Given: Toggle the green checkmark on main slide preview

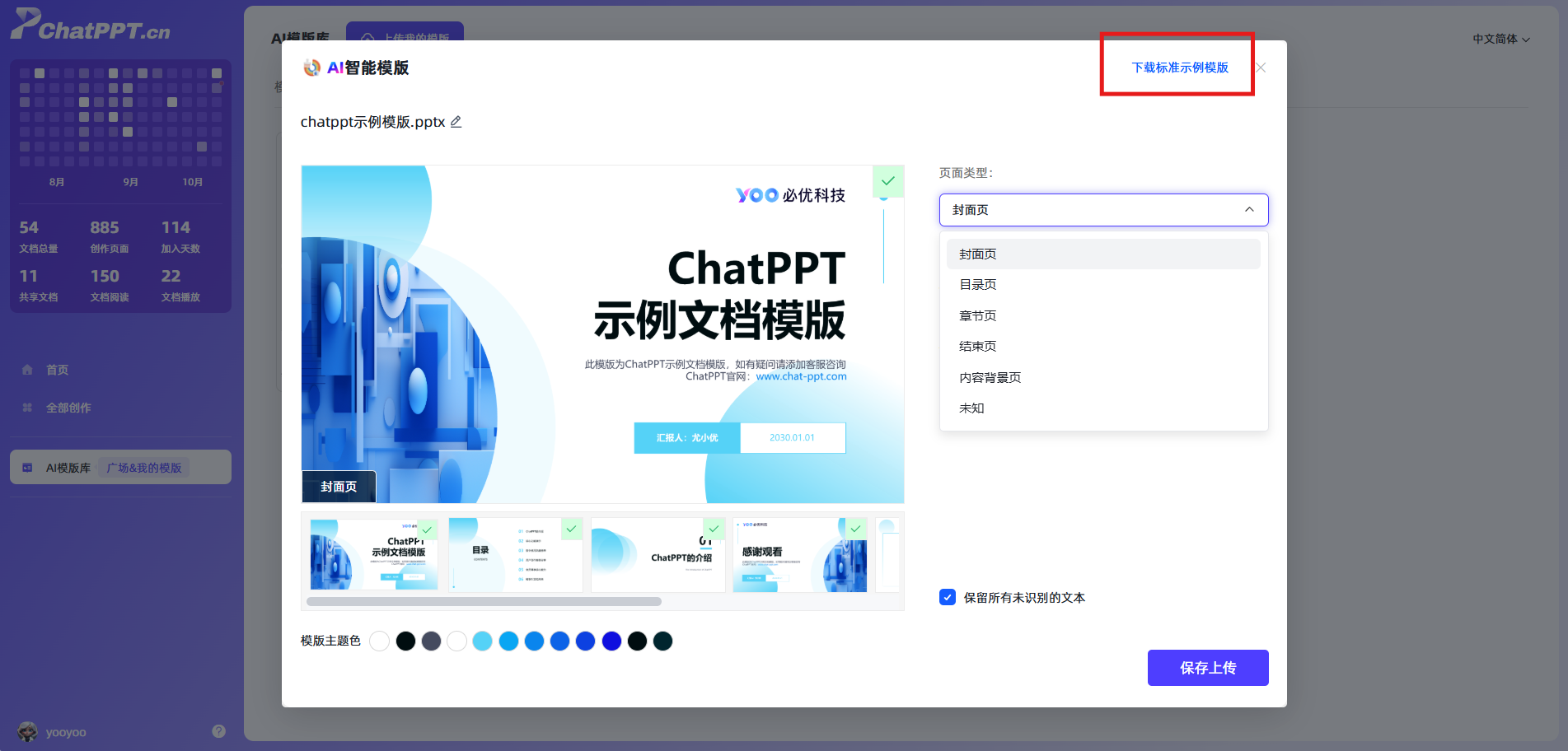Looking at the screenshot, I should (x=887, y=181).
